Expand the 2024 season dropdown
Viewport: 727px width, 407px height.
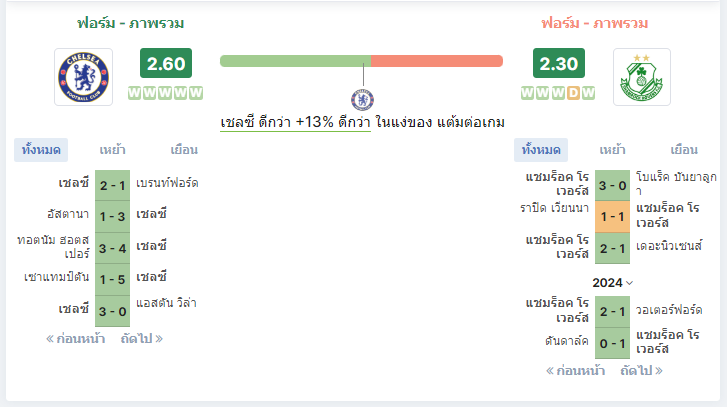click(612, 283)
